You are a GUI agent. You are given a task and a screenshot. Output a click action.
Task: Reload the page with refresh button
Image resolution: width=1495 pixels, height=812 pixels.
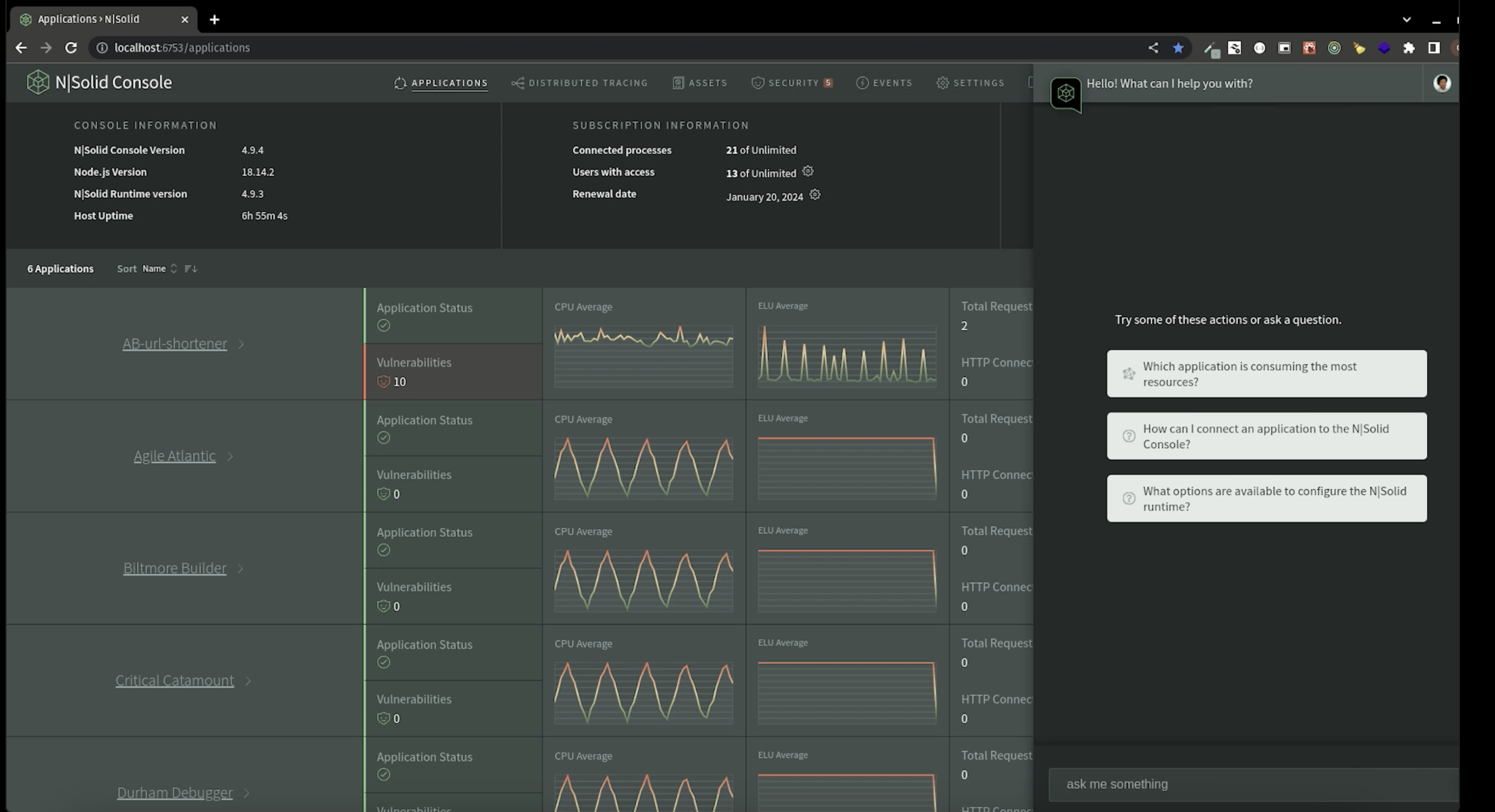click(71, 48)
